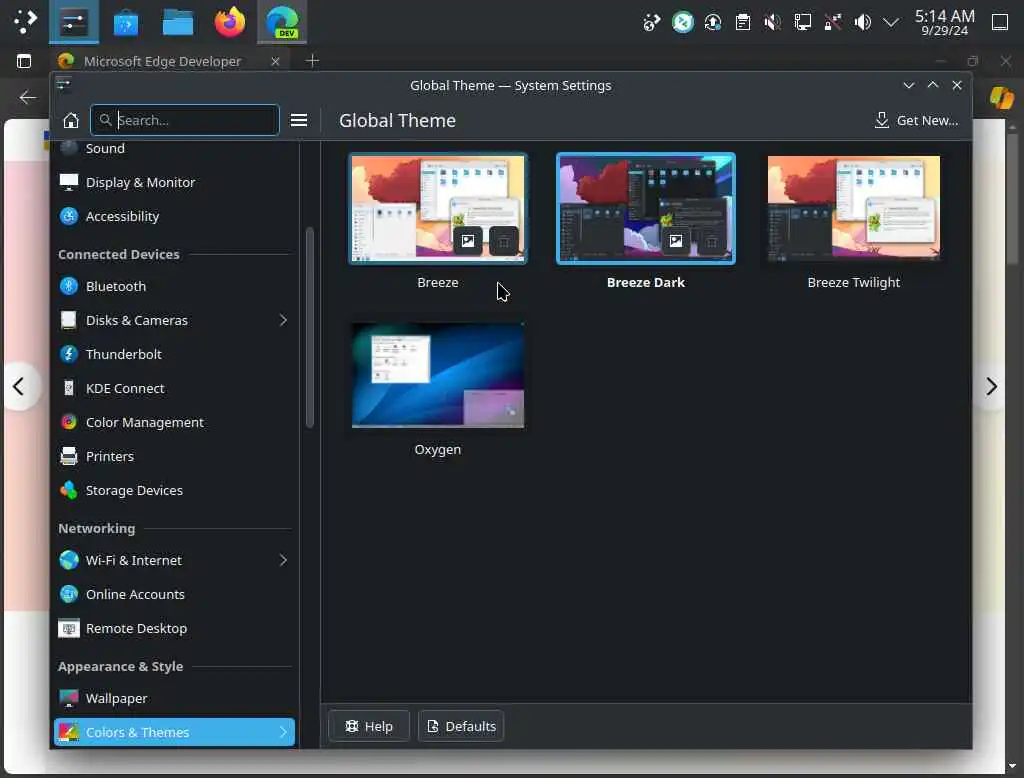Open Disks & Cameras category
The width and height of the screenshot is (1024, 778).
tap(174, 320)
